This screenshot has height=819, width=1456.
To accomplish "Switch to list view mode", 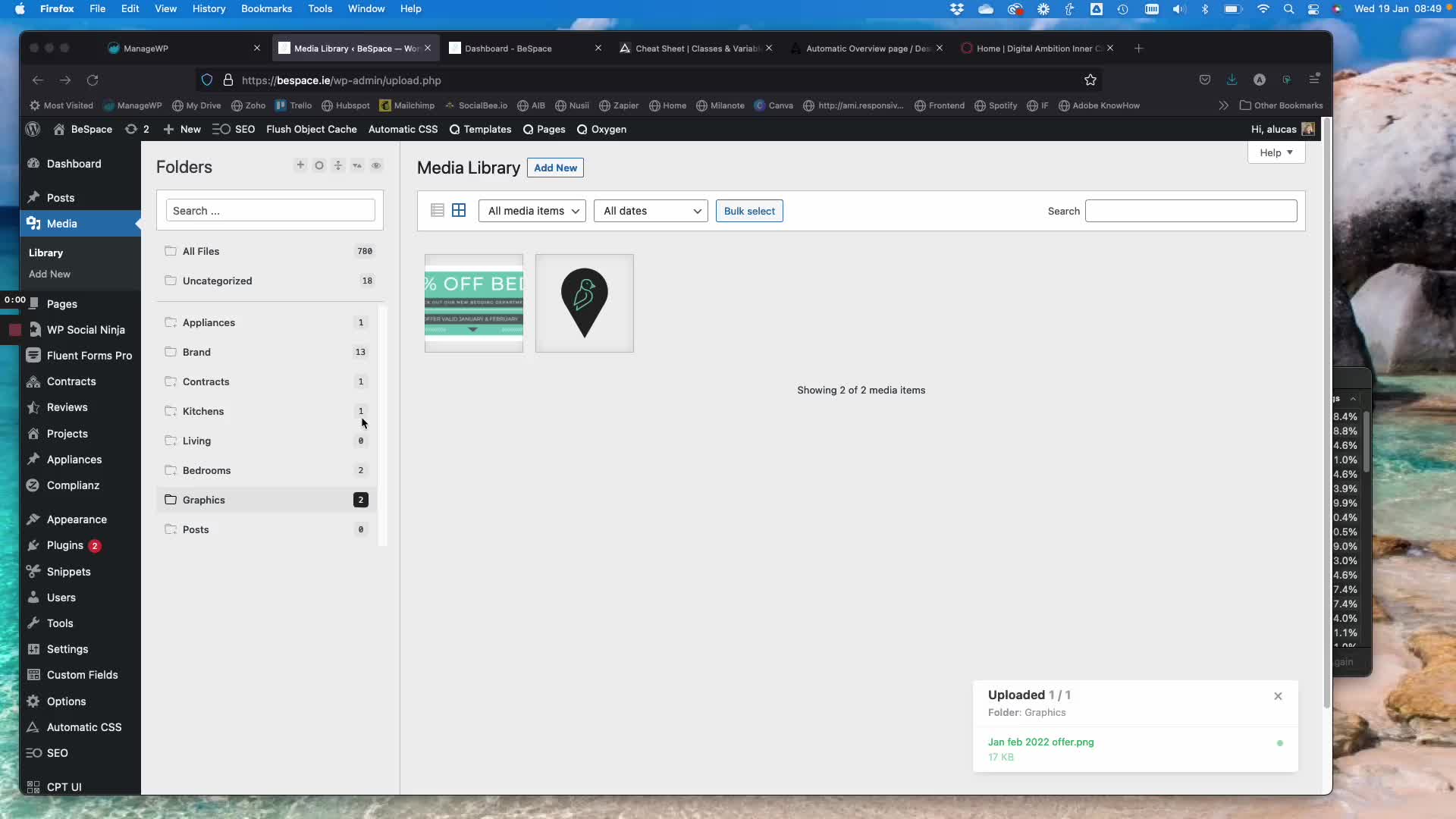I will click(x=438, y=211).
